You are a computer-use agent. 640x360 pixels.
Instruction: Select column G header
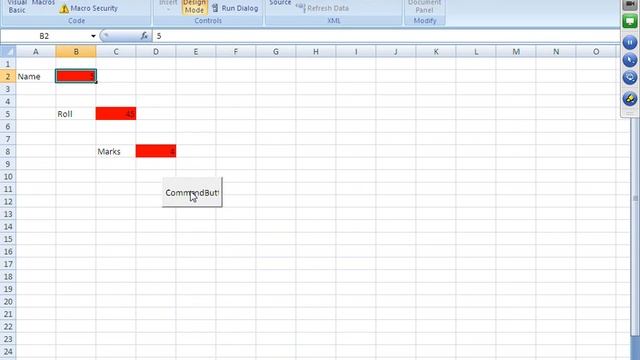(x=276, y=52)
